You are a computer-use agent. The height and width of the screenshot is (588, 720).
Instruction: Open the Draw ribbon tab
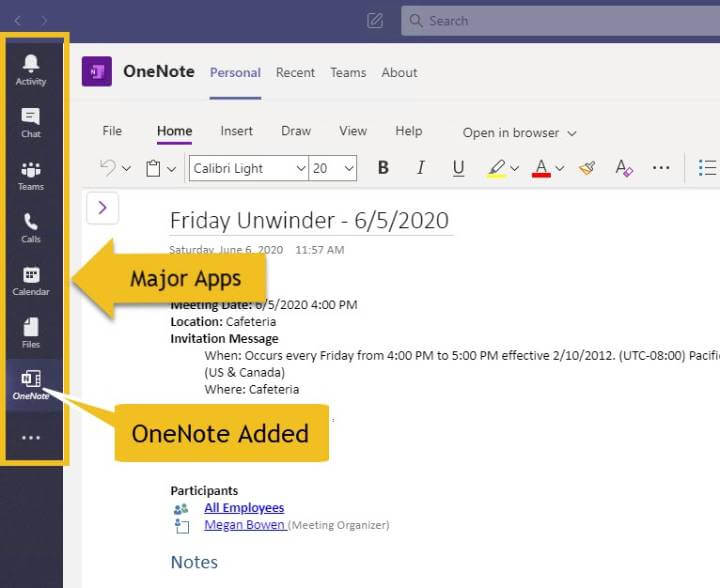296,131
